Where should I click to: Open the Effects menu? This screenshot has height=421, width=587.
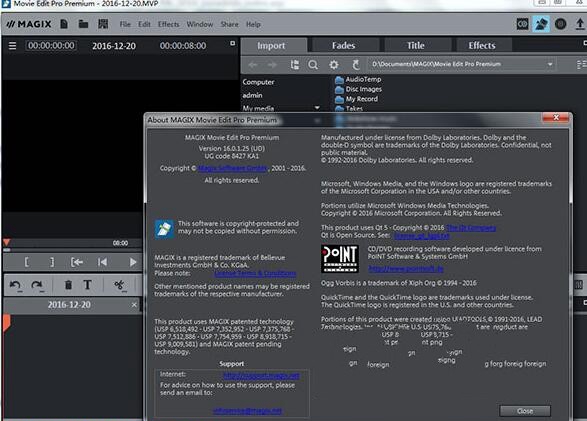coord(168,24)
